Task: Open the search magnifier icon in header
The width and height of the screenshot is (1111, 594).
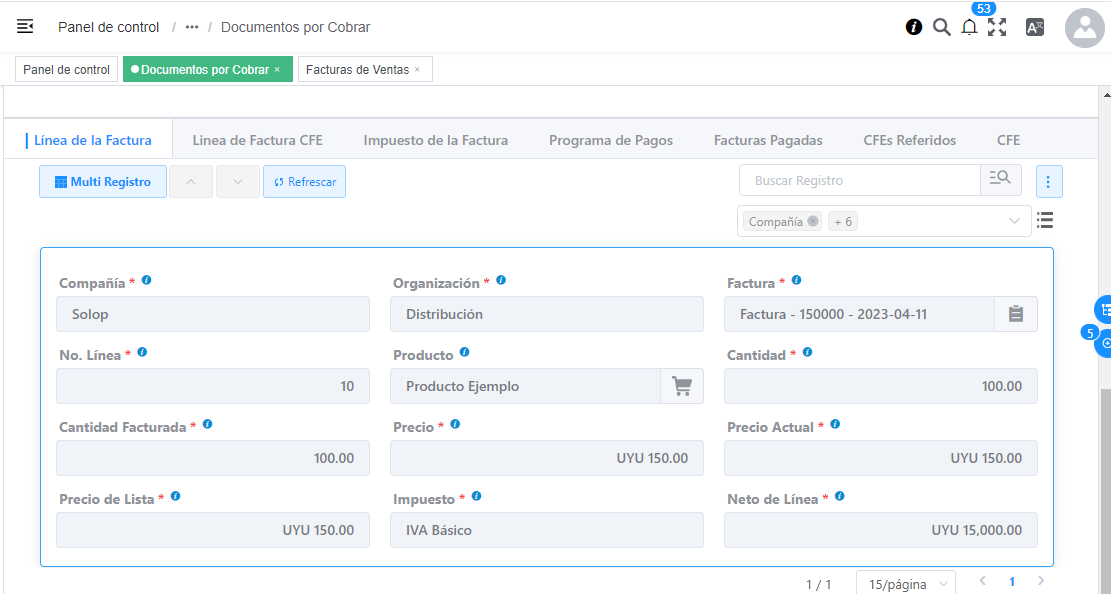Action: pos(941,27)
